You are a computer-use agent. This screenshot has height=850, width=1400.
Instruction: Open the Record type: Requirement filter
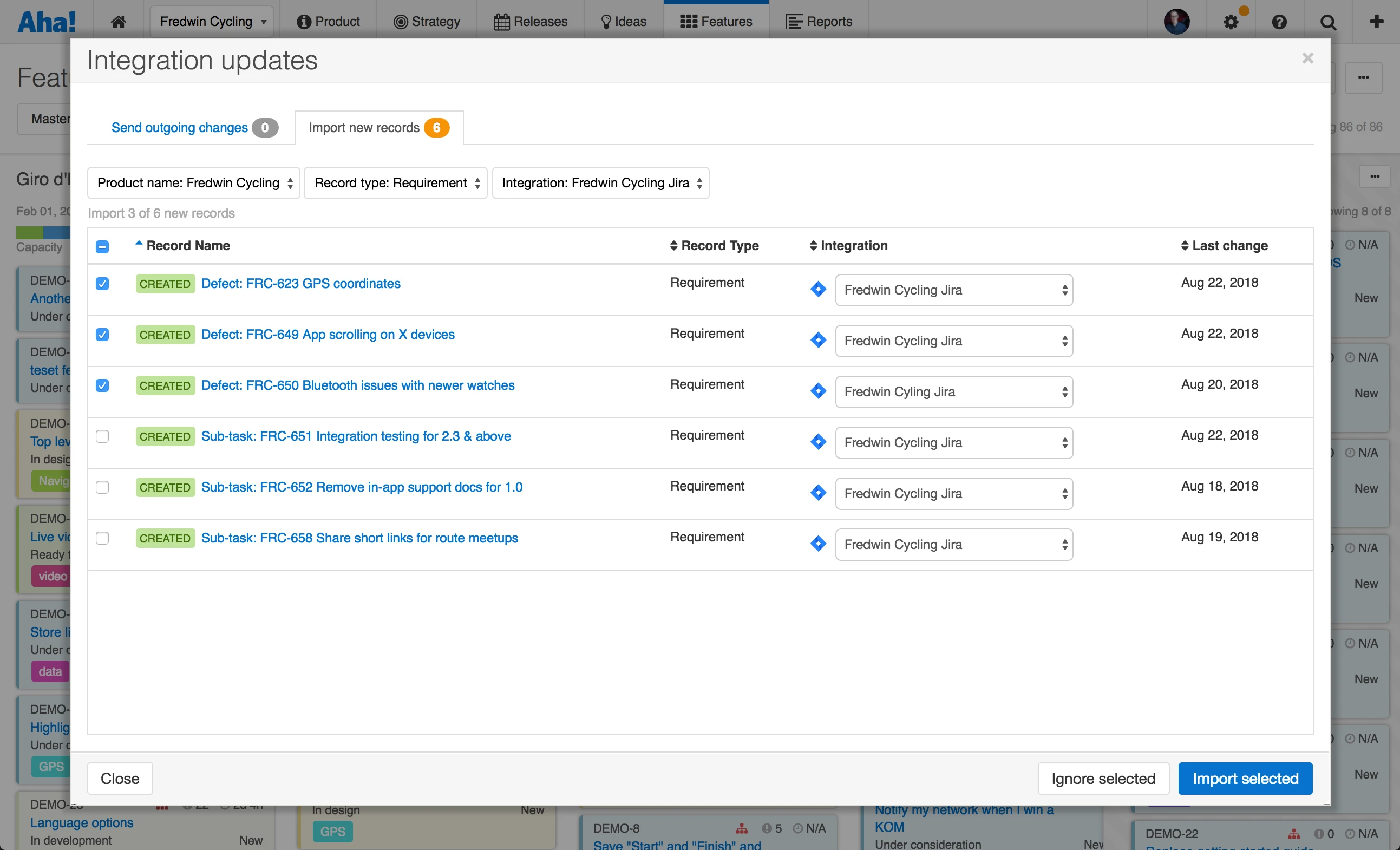point(396,183)
